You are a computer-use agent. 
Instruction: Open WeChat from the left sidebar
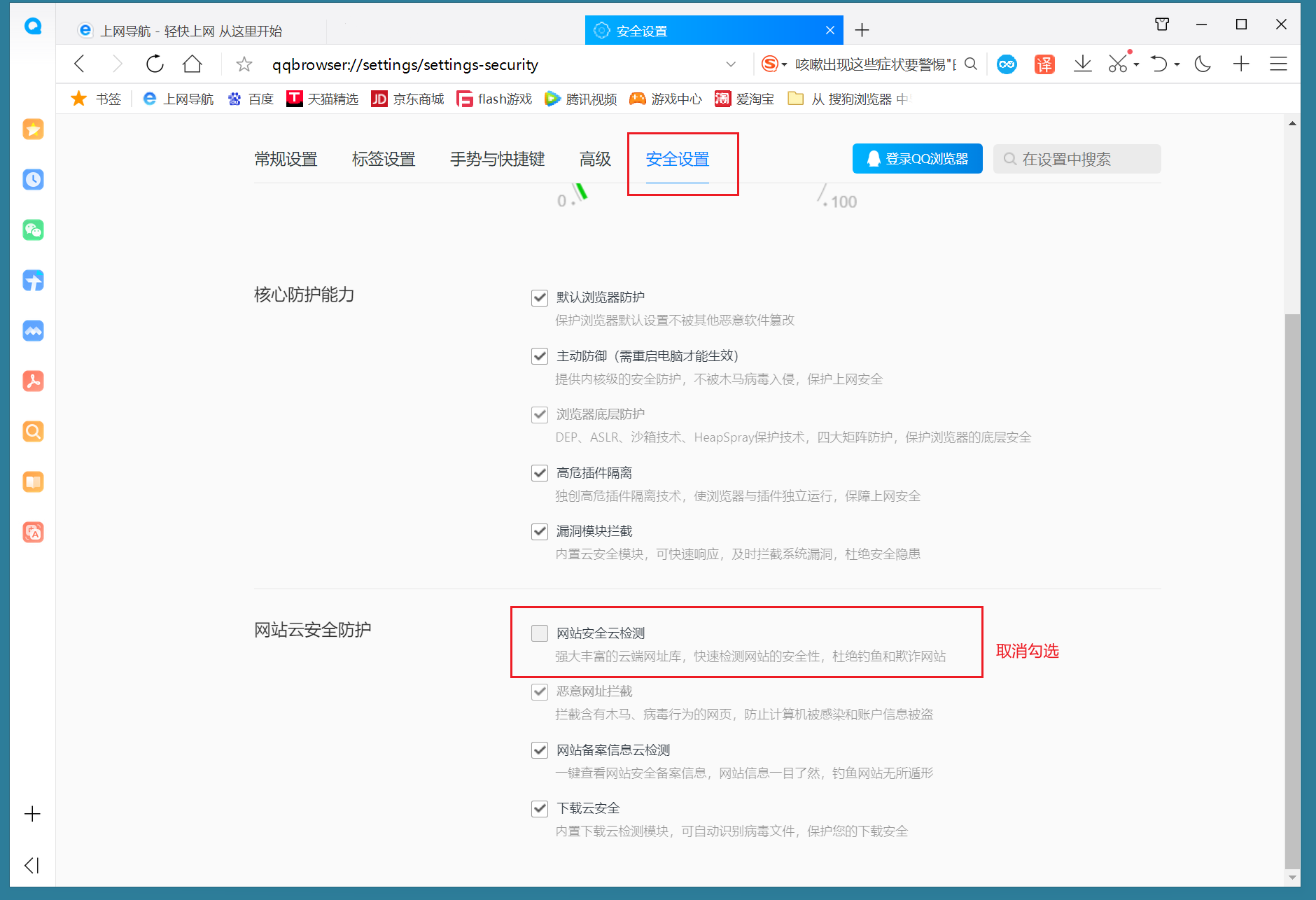point(32,230)
